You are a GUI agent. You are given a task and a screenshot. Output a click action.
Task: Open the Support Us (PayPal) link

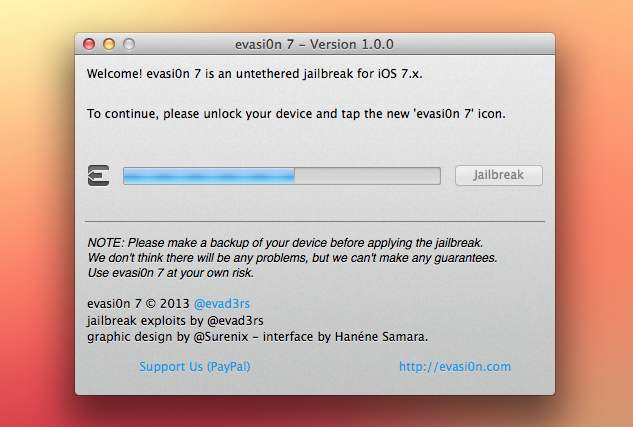pyautogui.click(x=195, y=366)
